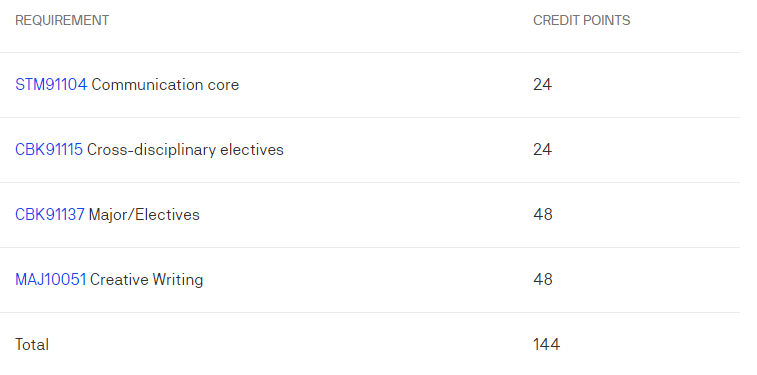Viewport: 757px width, 375px height.
Task: Click the 48 credit points for Major/Electives
Action: point(543,214)
